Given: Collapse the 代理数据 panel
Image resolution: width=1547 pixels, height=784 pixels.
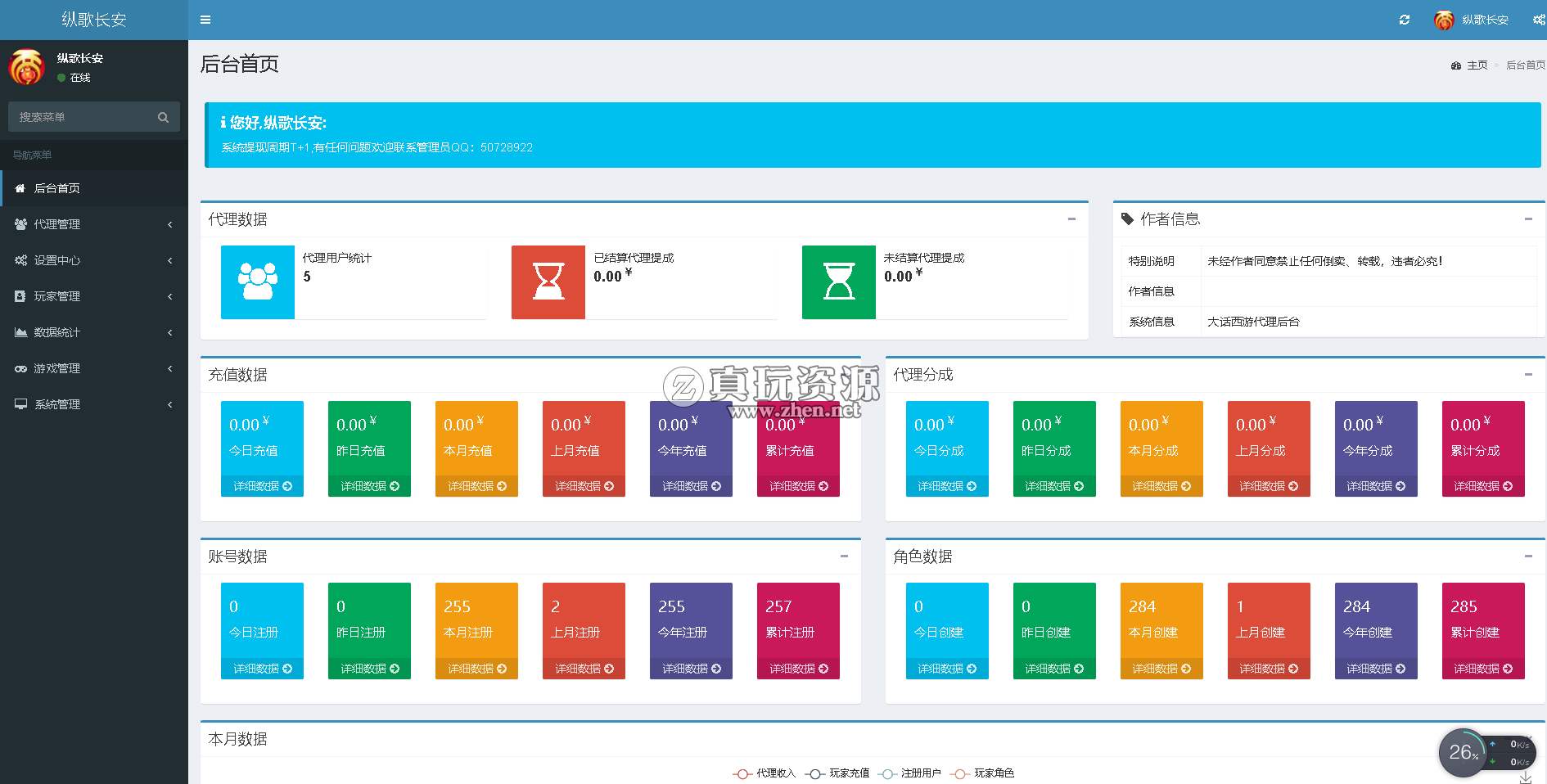Looking at the screenshot, I should (x=1071, y=219).
